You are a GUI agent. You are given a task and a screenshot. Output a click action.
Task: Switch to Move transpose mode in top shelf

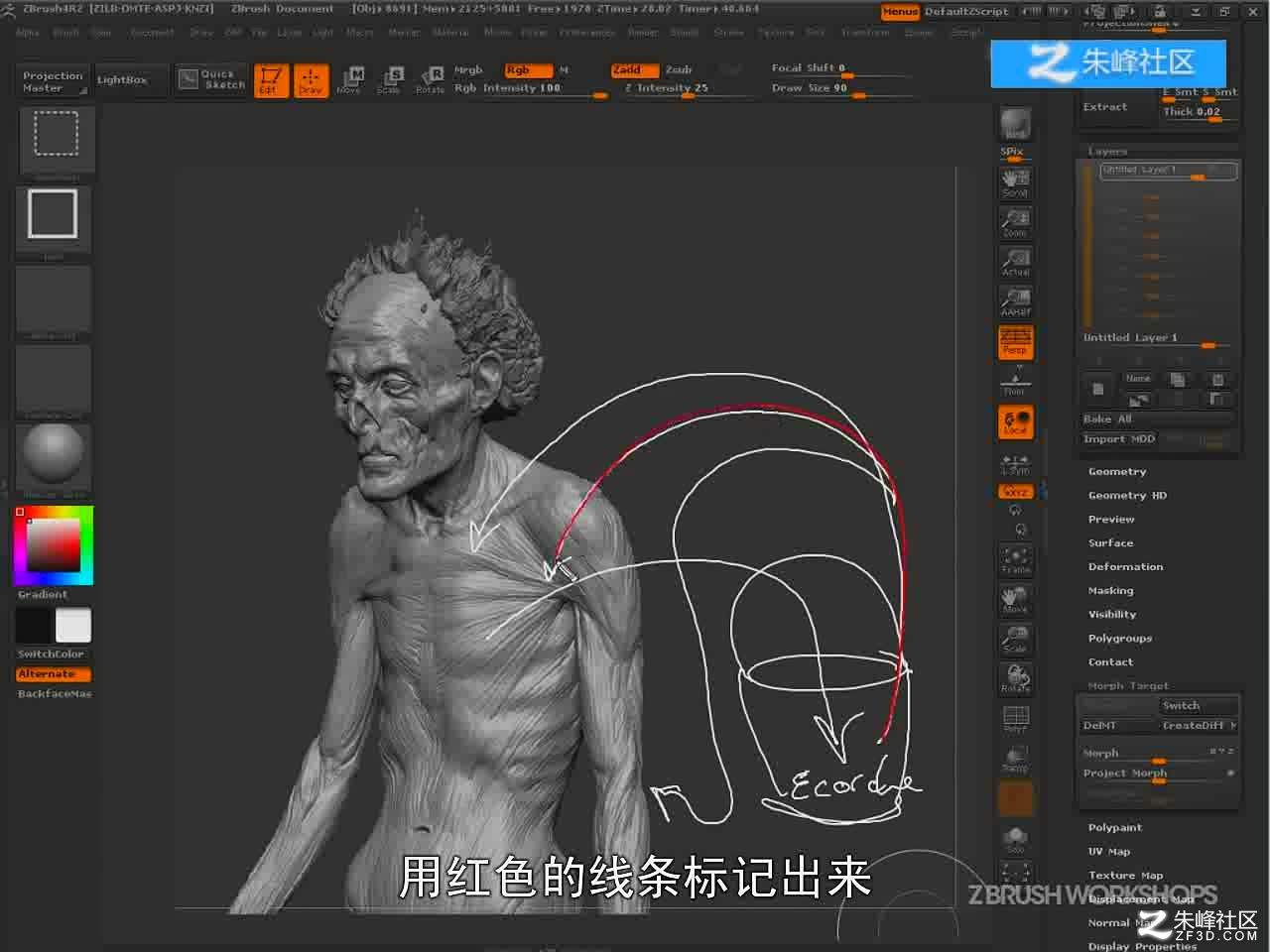tap(349, 80)
